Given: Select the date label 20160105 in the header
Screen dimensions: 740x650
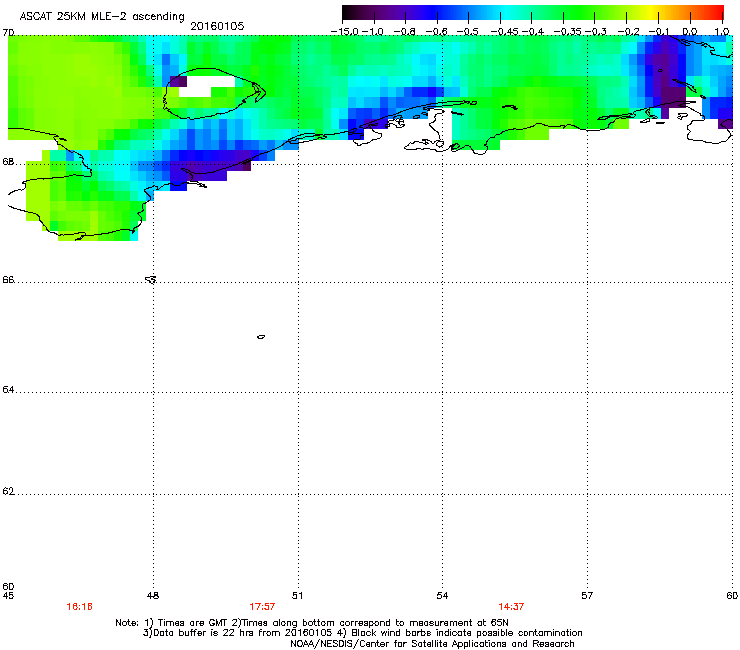Looking at the screenshot, I should [x=217, y=26].
